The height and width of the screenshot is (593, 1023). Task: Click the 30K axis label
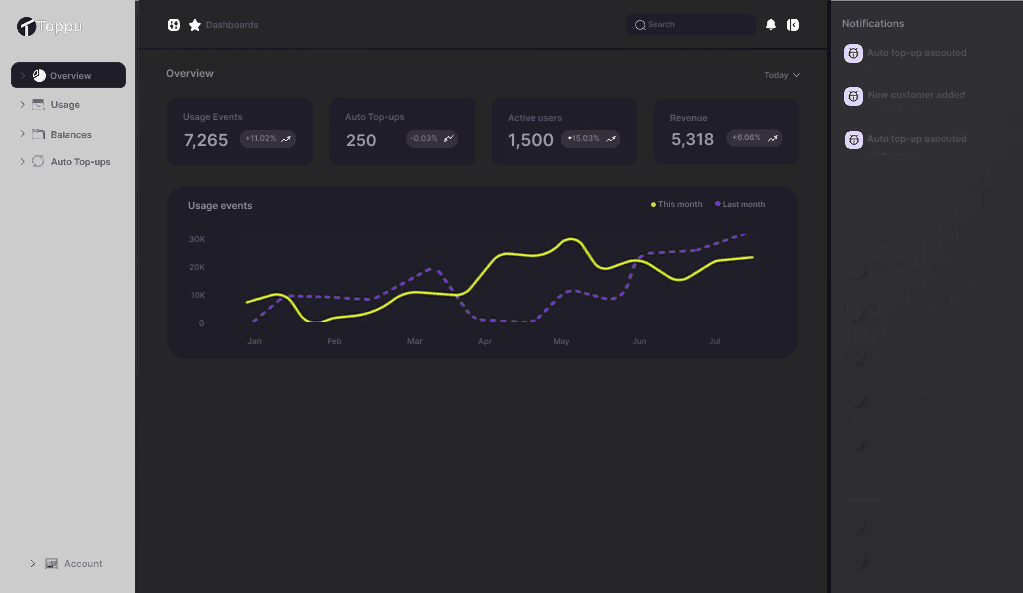[196, 239]
